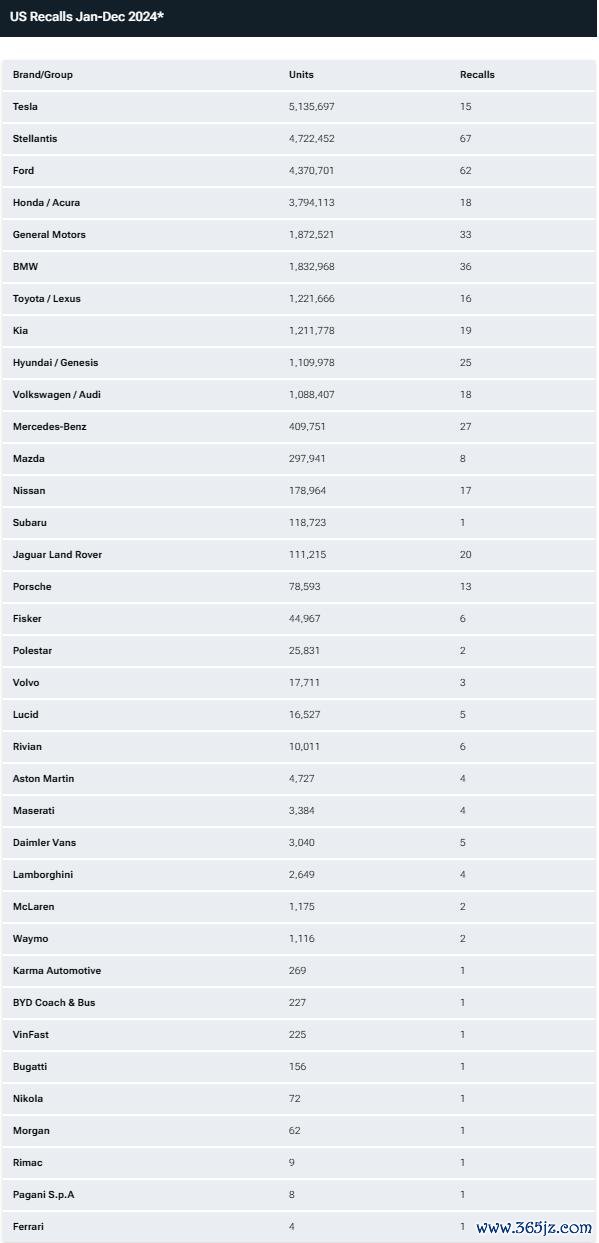Click the General Motors brand name
Screen dimensions: 599x1243
pos(49,235)
